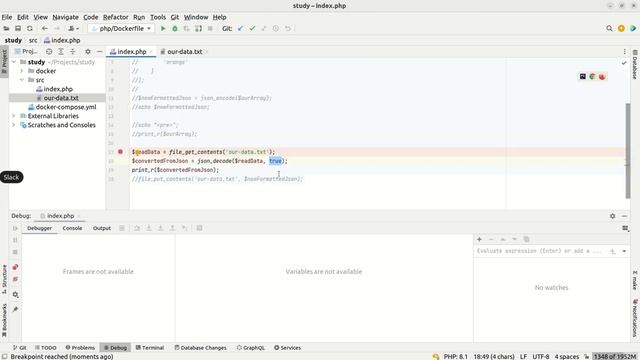Image resolution: width=640 pixels, height=360 pixels.
Task: Hide the Project tool panel
Action: click(x=100, y=51)
